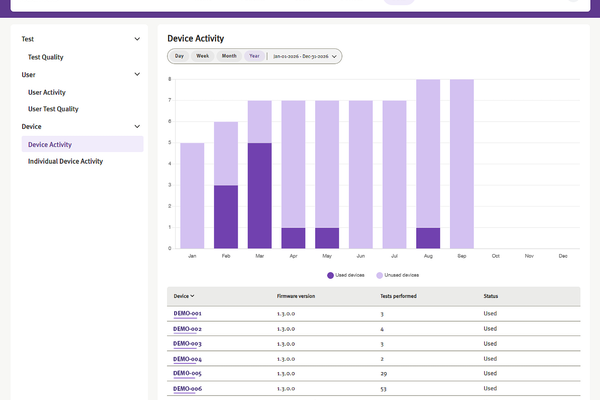Viewport: 600px width, 400px height.
Task: Open device DEMO-006 link
Action: [x=187, y=389]
